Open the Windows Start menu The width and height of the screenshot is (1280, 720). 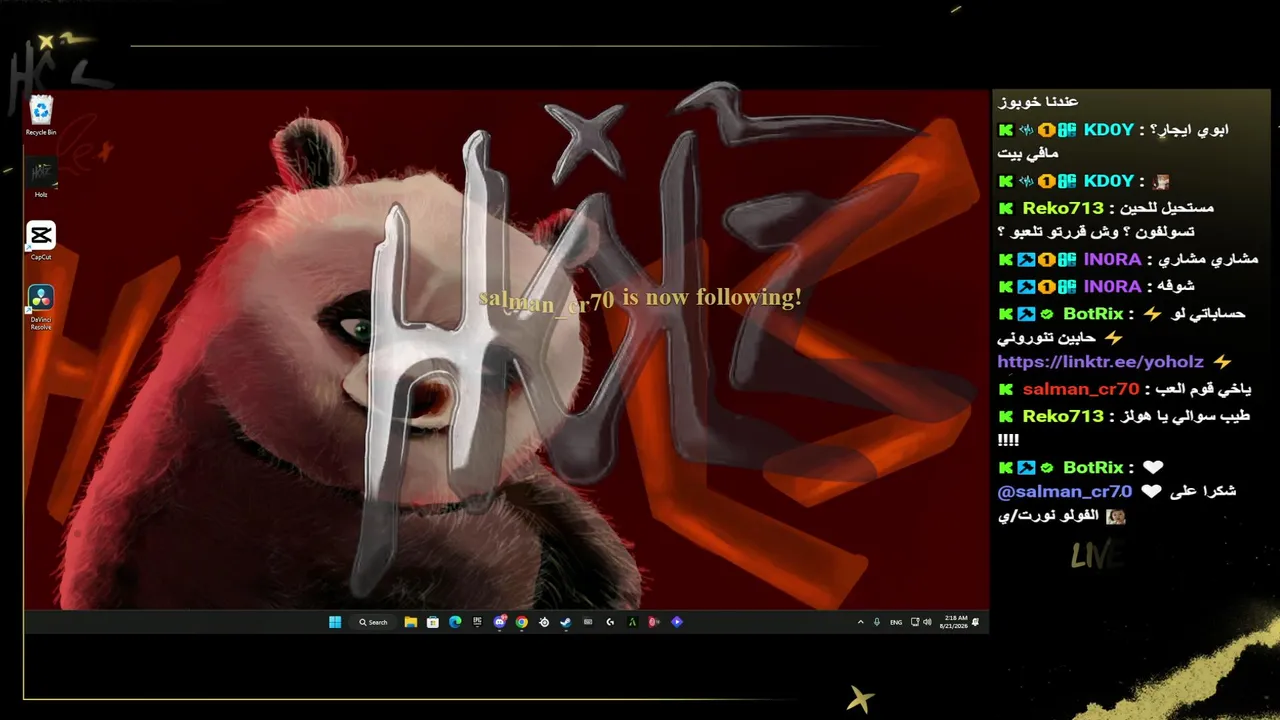335,622
